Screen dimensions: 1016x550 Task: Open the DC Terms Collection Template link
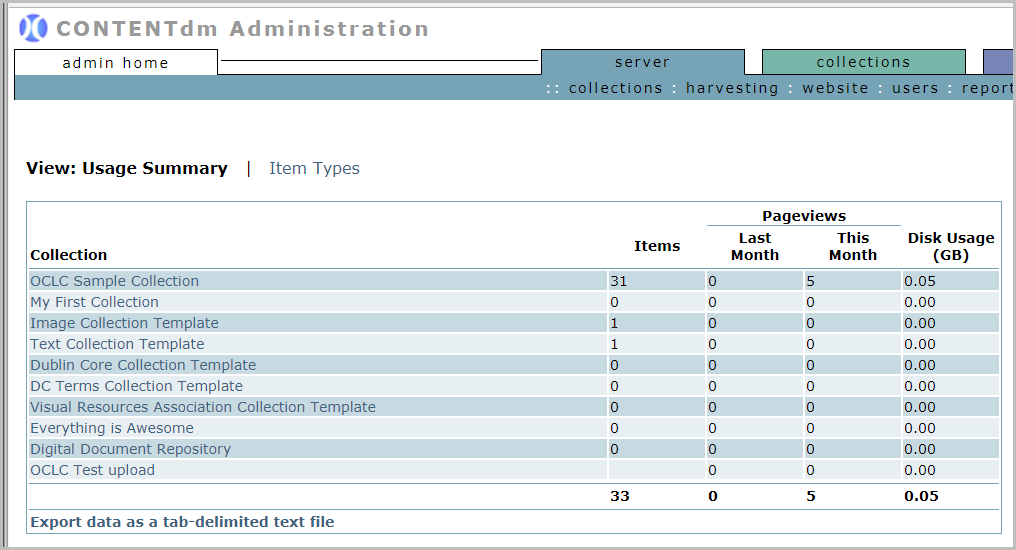point(137,386)
